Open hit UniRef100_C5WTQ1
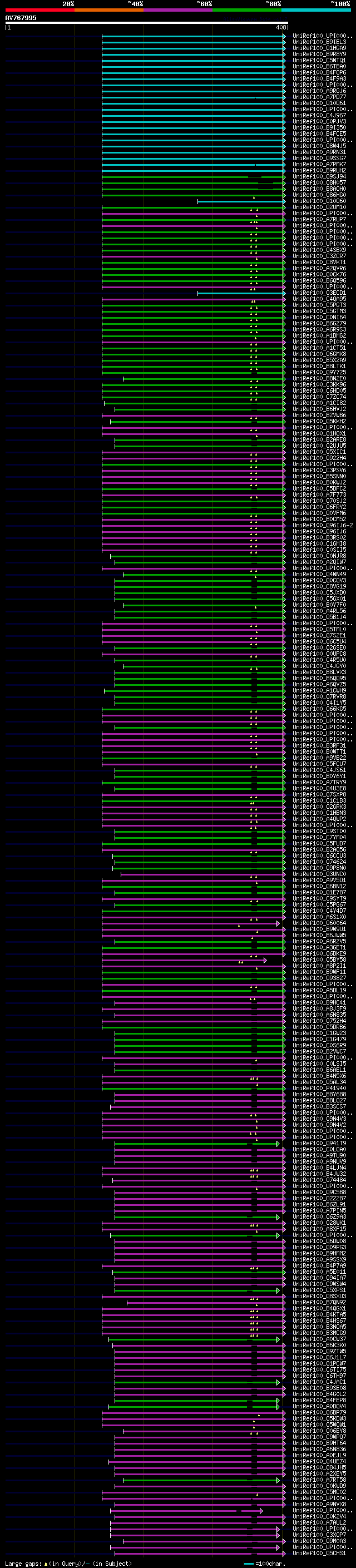This screenshot has height=1568, width=356. point(319,60)
